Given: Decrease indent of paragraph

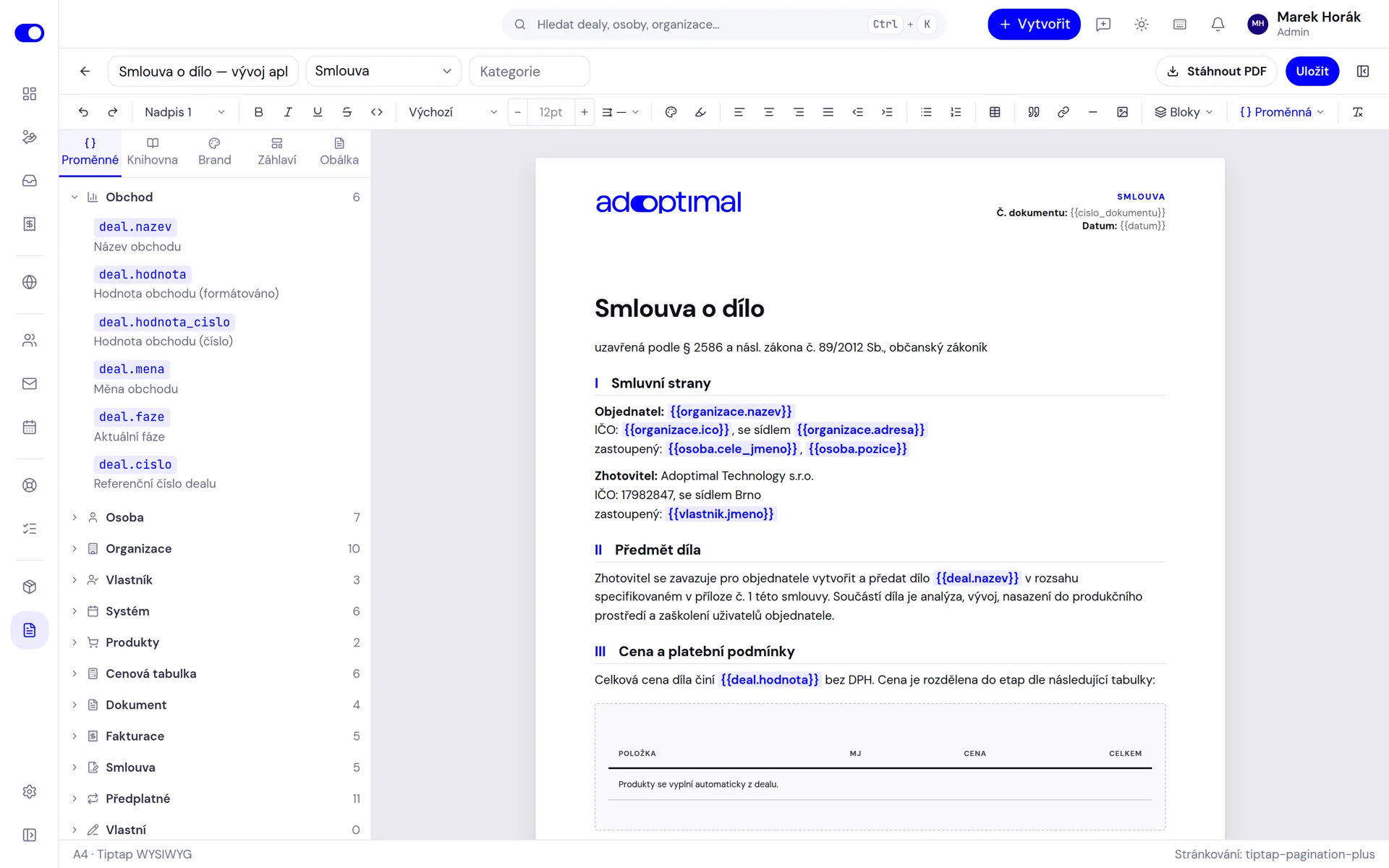Looking at the screenshot, I should pyautogui.click(x=857, y=112).
